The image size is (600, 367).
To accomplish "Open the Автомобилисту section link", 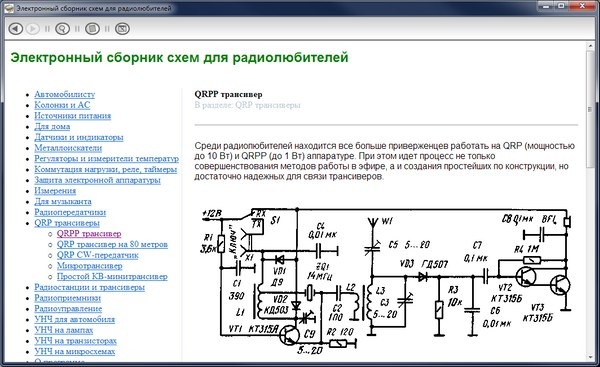I will point(65,94).
